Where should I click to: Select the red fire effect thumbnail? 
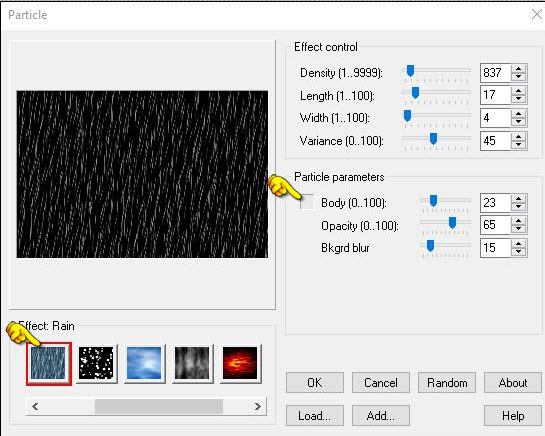[x=240, y=363]
